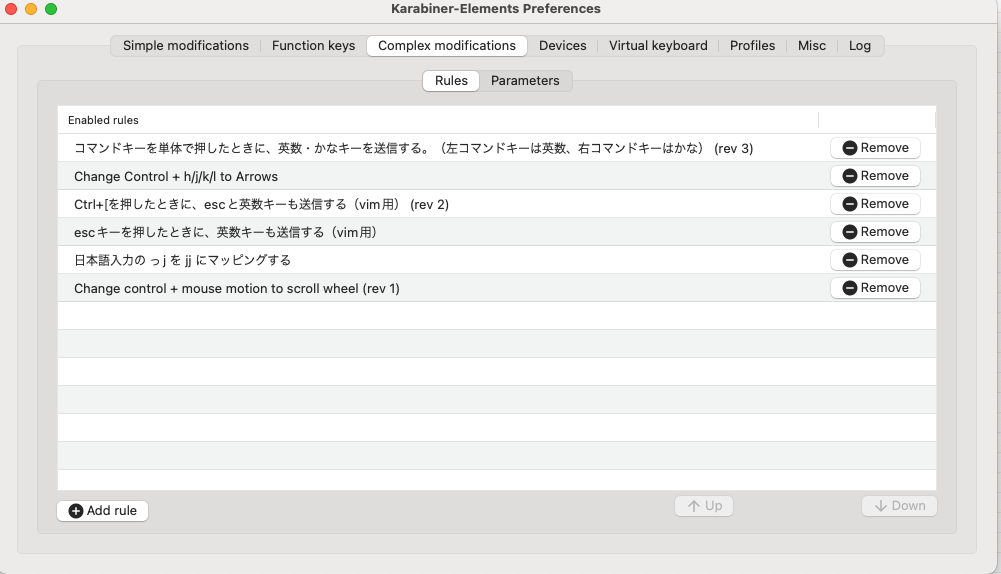Minimize the Preferences window with yellow button
Image resolution: width=1001 pixels, height=574 pixels.
tap(31, 9)
